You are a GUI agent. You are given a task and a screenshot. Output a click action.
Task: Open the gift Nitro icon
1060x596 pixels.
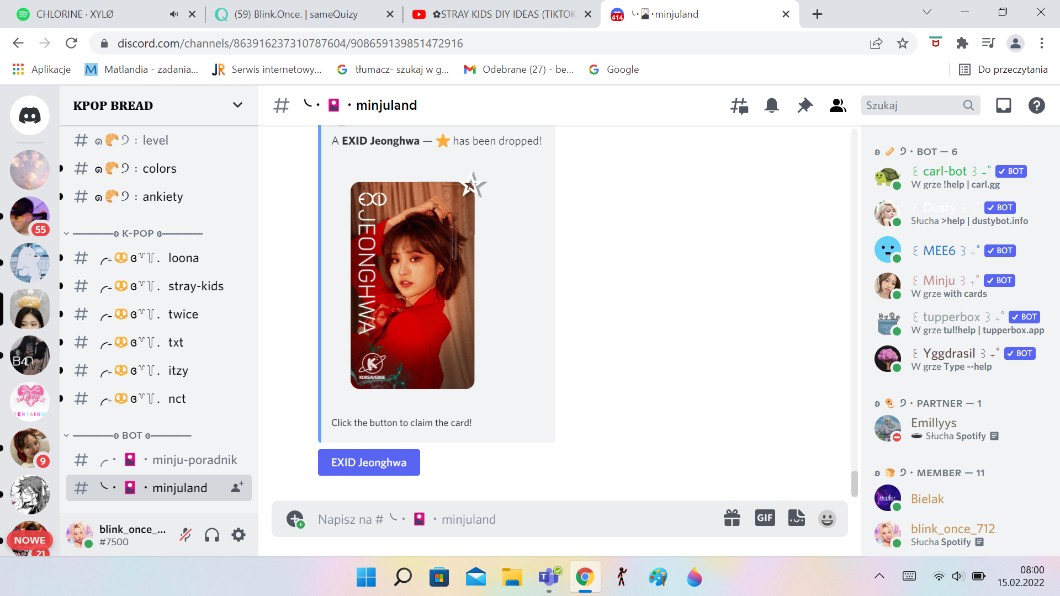click(x=732, y=518)
